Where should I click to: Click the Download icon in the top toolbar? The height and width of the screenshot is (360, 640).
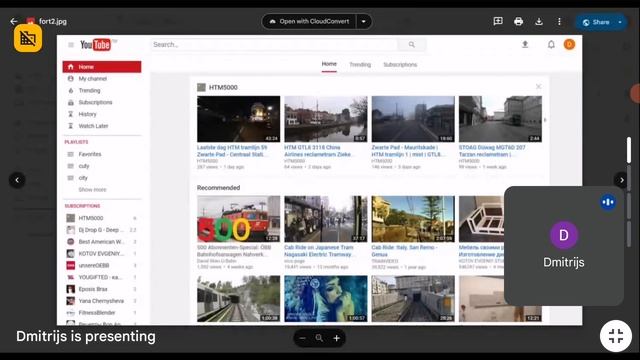[539, 21]
